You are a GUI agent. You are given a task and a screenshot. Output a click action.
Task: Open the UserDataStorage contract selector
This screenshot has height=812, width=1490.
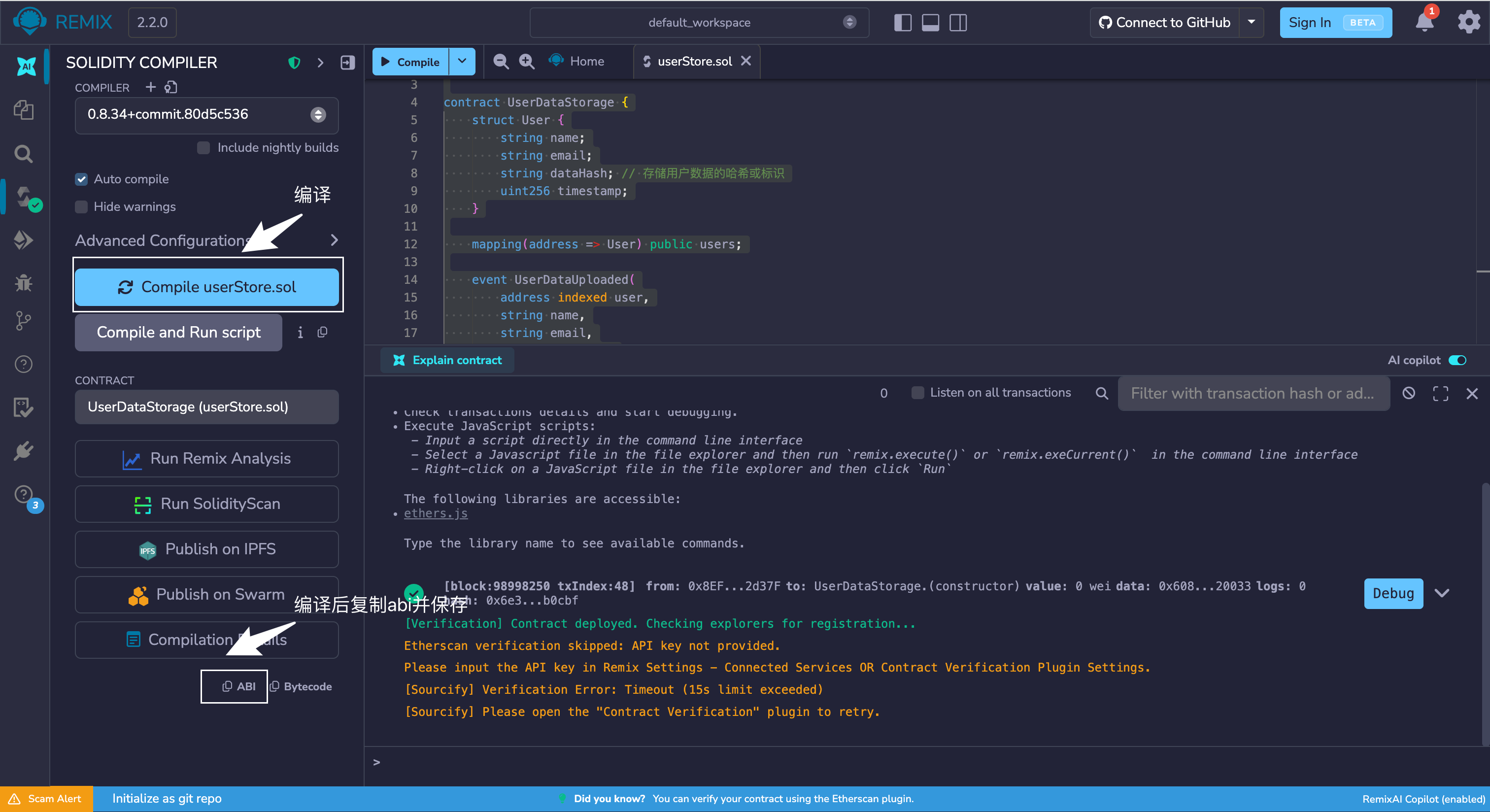click(206, 406)
